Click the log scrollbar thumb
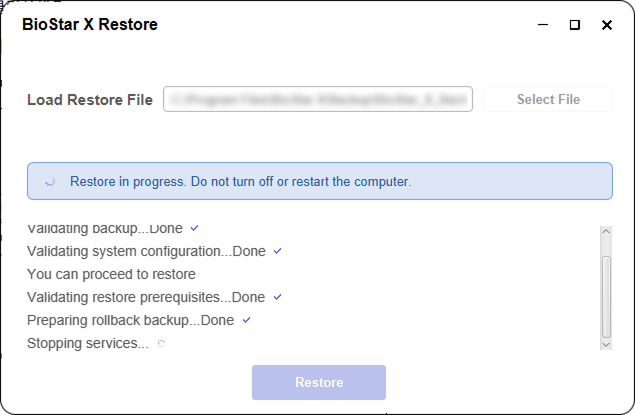Image resolution: width=635 pixels, height=415 pixels. pyautogui.click(x=605, y=297)
